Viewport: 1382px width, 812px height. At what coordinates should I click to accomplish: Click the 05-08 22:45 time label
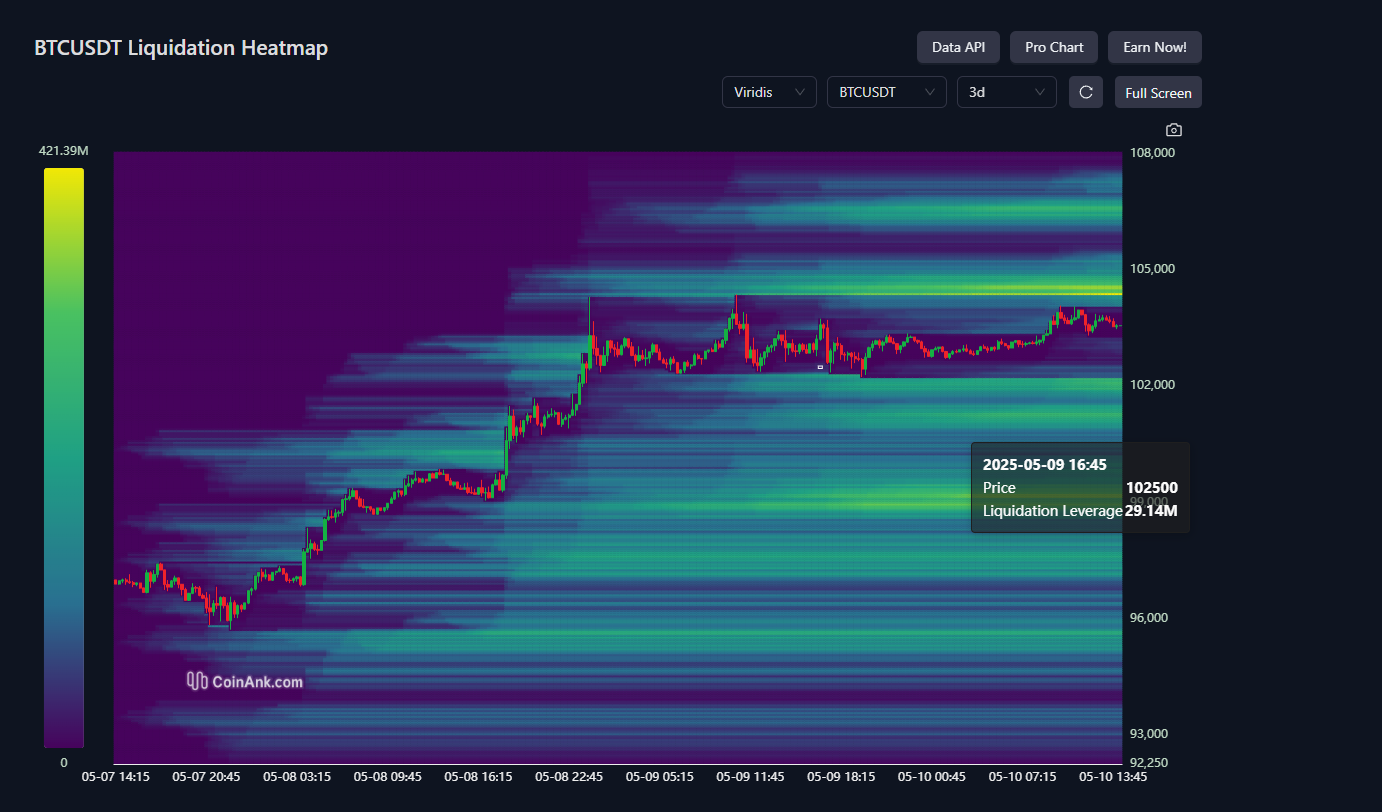pos(569,776)
